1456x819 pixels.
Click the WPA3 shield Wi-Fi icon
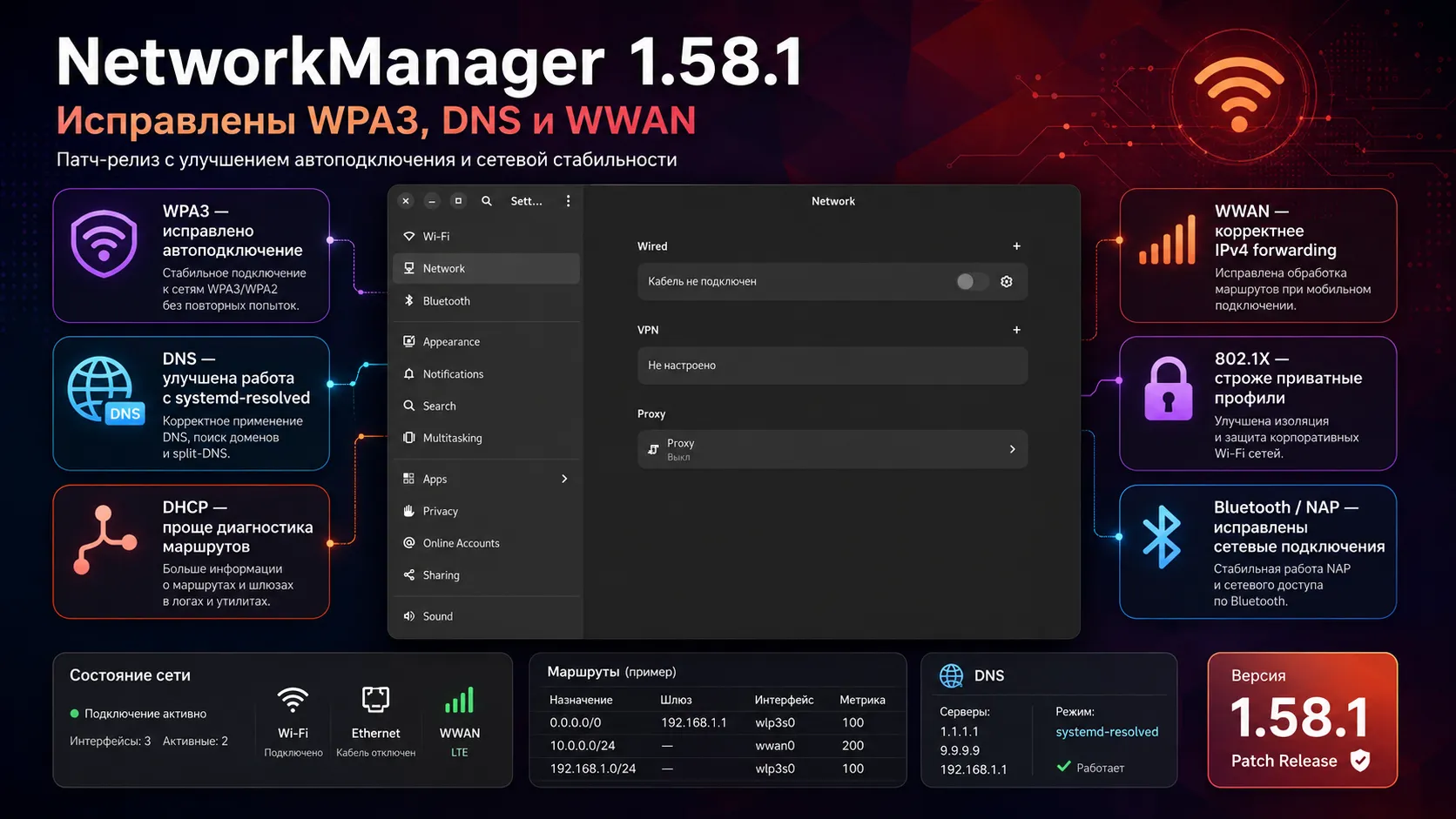coord(104,244)
